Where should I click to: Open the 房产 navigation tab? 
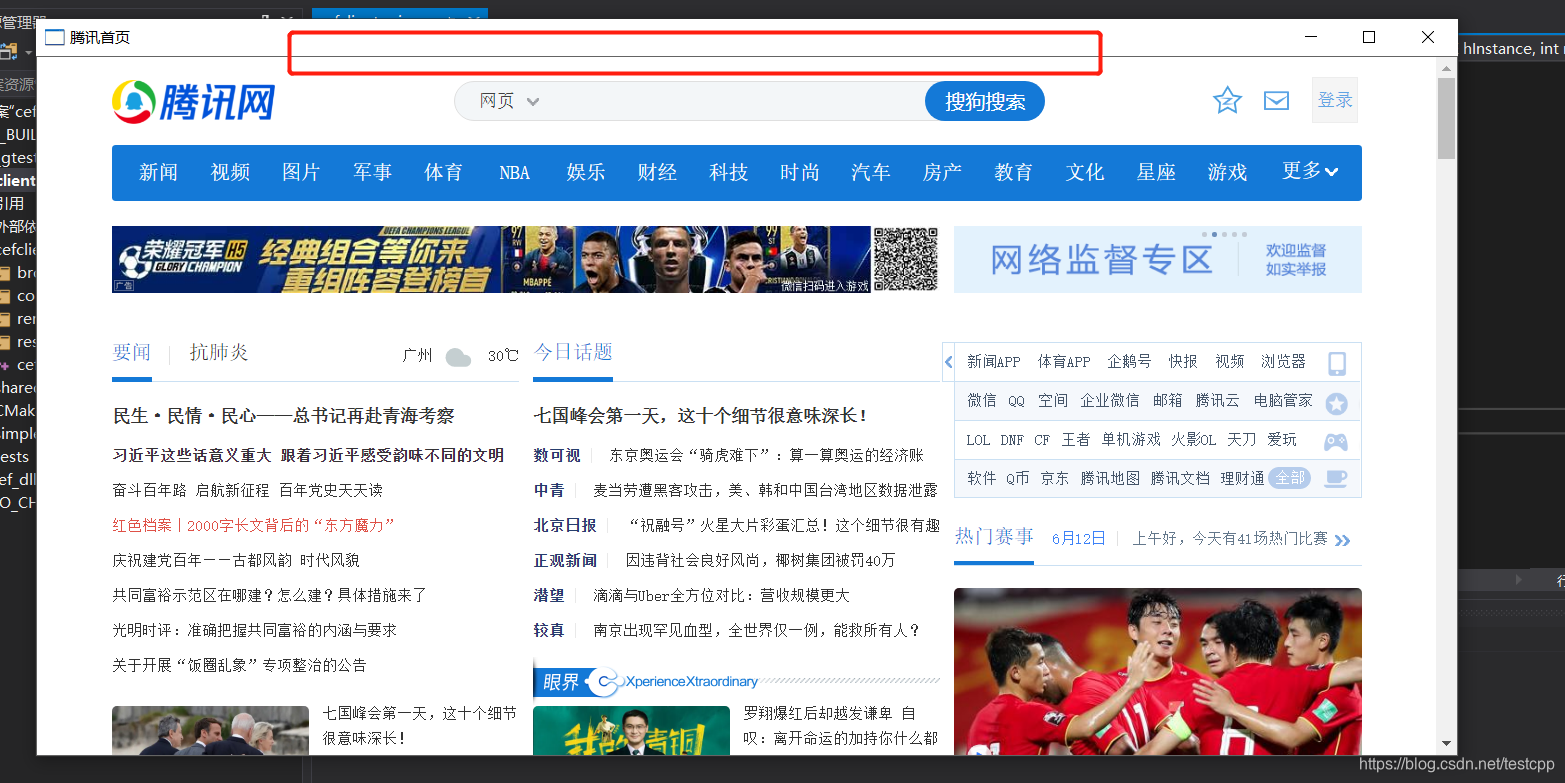(942, 172)
